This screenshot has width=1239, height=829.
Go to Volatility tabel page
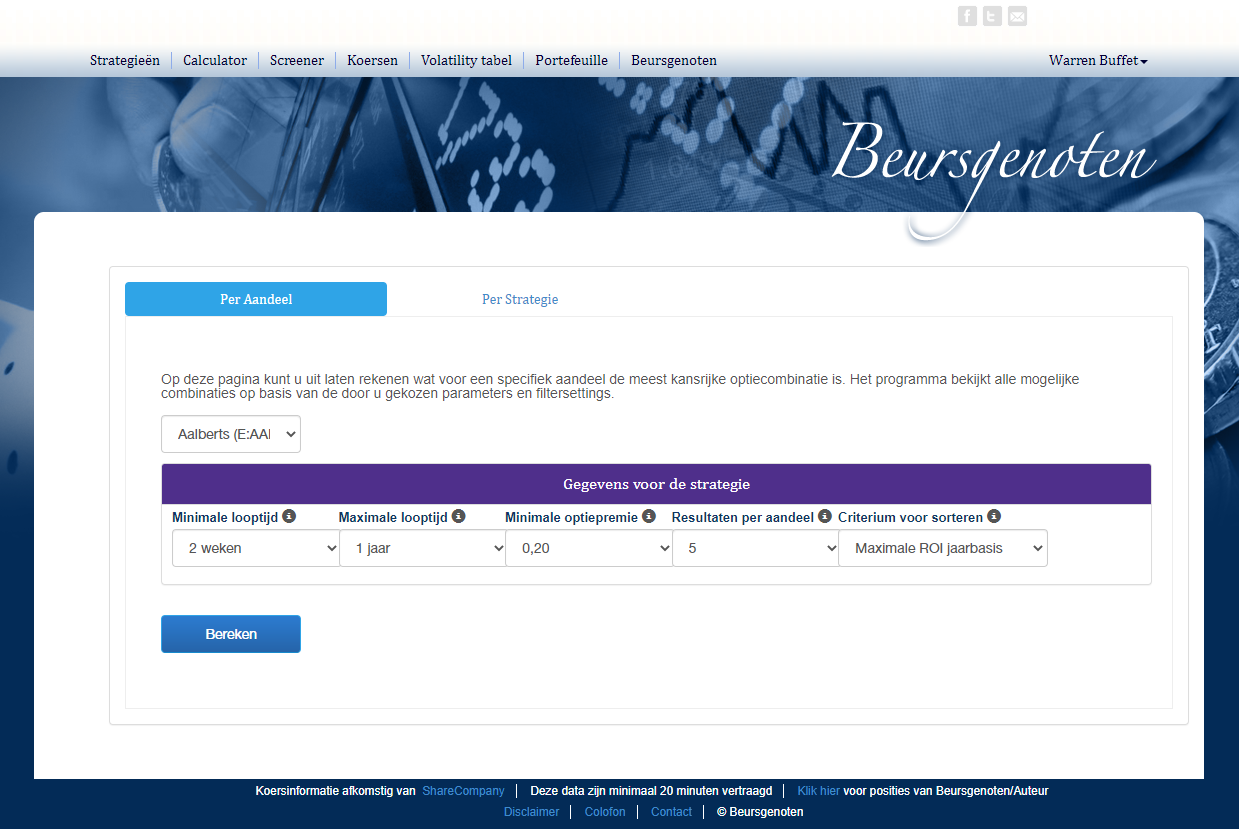[466, 60]
